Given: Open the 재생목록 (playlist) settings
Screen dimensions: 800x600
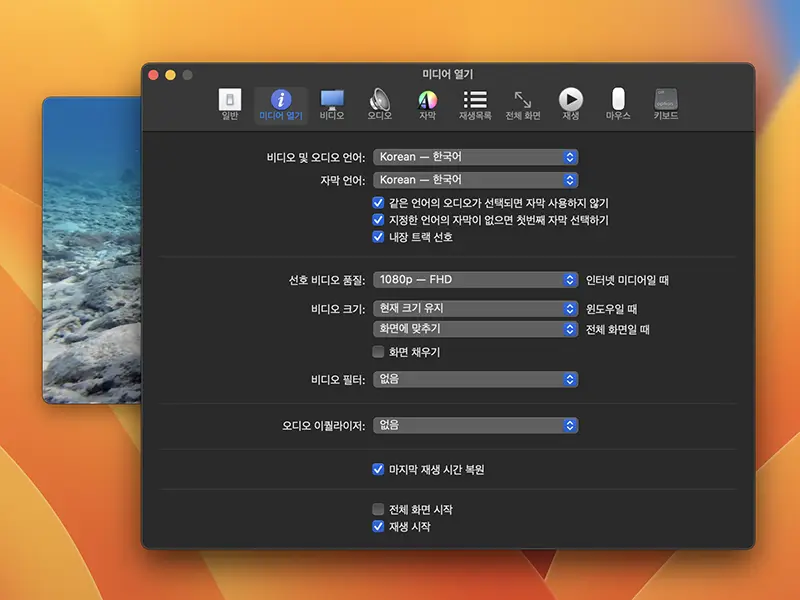Looking at the screenshot, I should point(474,105).
